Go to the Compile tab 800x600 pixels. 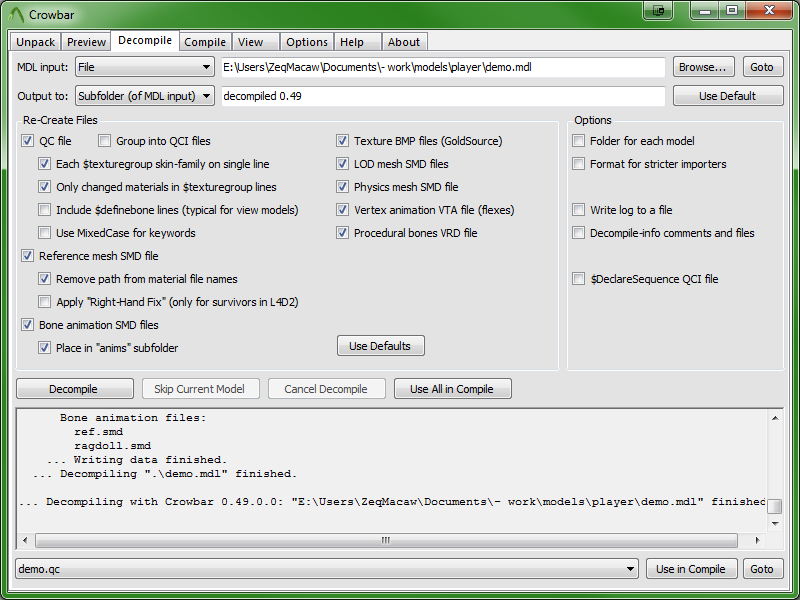pyautogui.click(x=205, y=42)
